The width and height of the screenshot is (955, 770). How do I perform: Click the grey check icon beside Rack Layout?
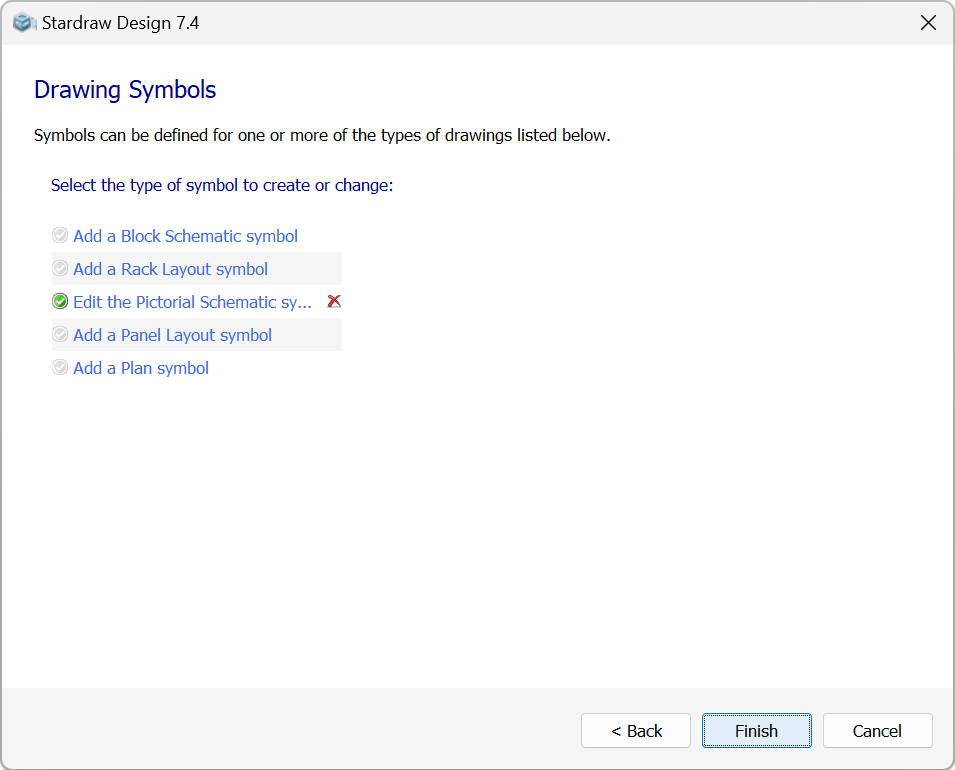click(x=60, y=268)
